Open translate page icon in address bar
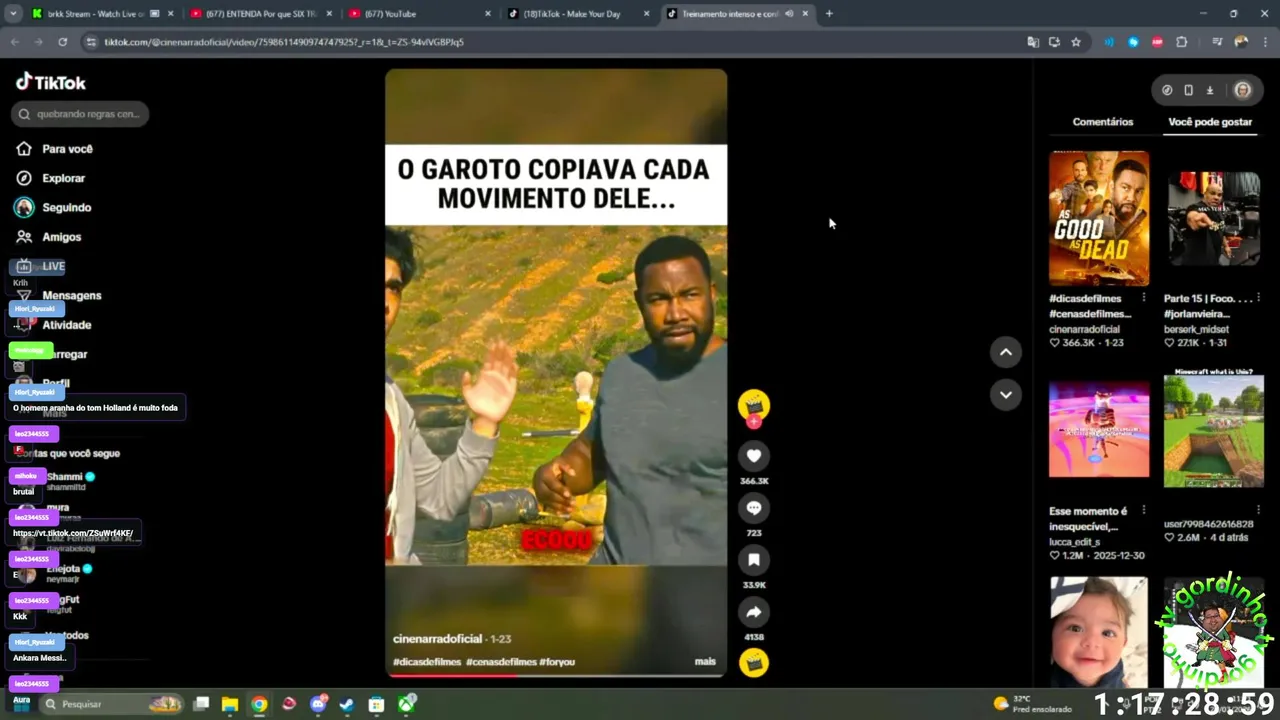 (x=1033, y=42)
